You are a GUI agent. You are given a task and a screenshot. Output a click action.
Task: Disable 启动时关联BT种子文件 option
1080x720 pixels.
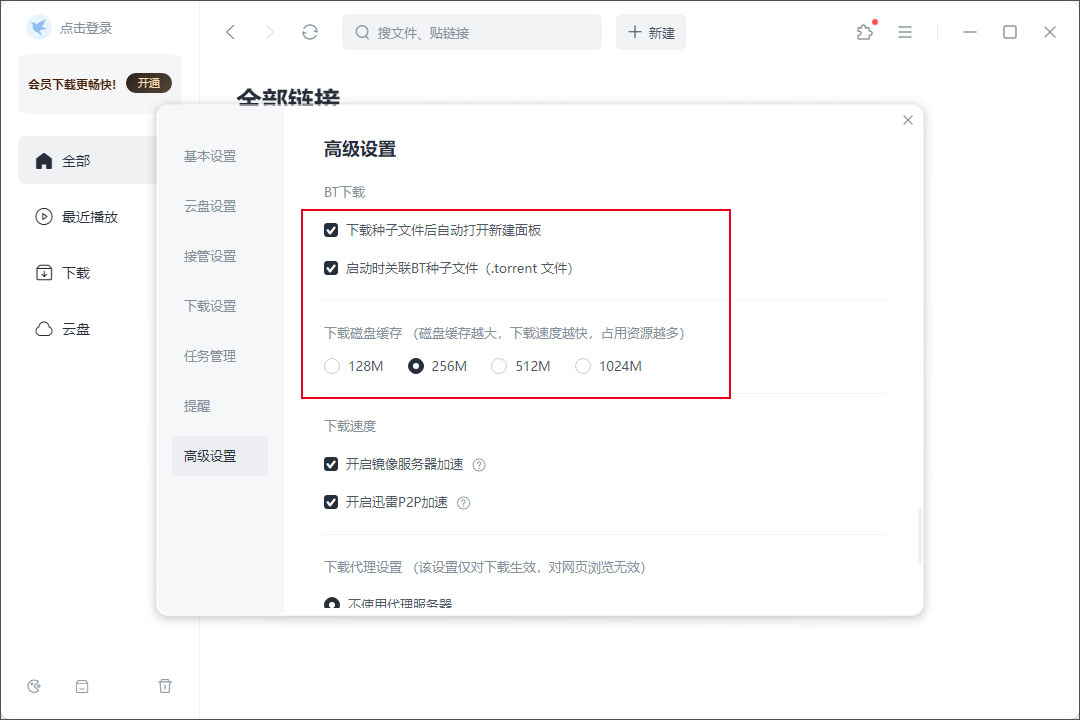pyautogui.click(x=331, y=268)
